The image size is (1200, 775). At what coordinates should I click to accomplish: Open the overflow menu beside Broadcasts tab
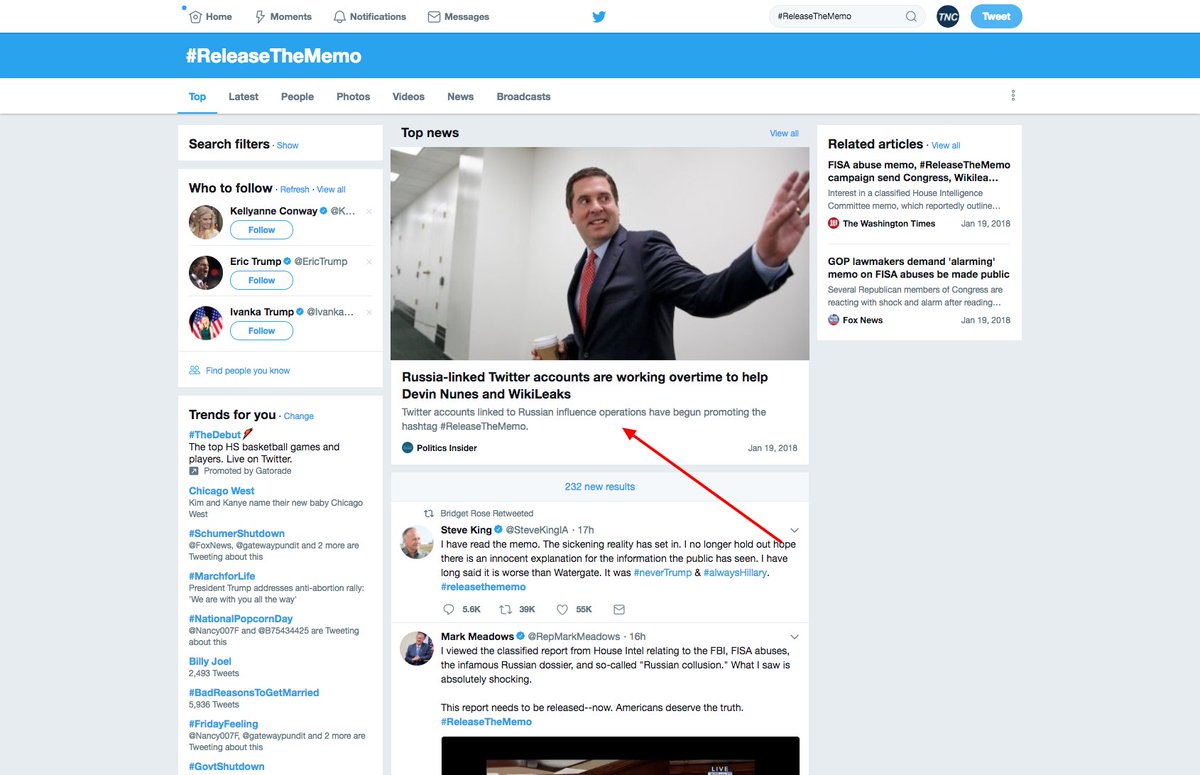coord(1012,94)
